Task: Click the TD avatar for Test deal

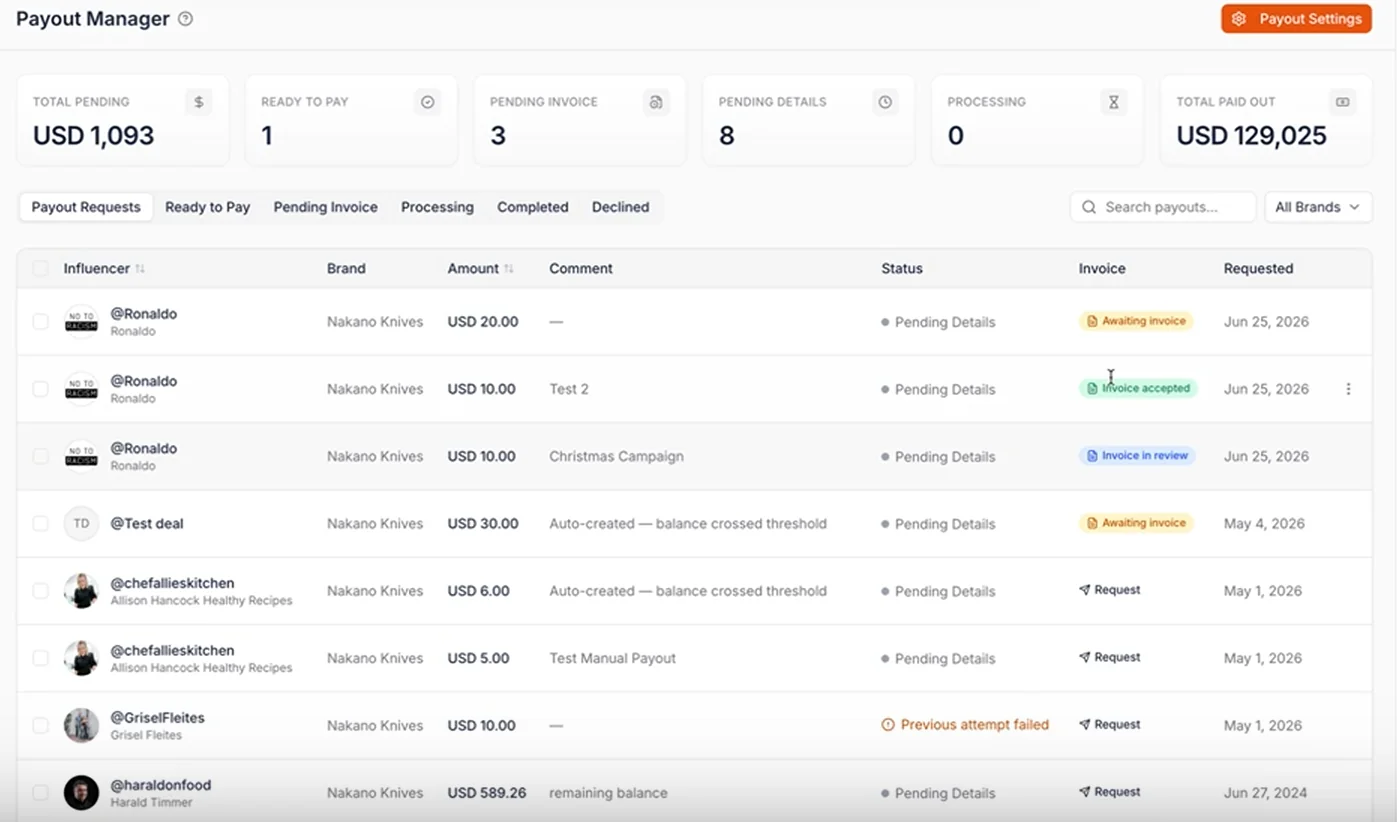Action: (81, 523)
